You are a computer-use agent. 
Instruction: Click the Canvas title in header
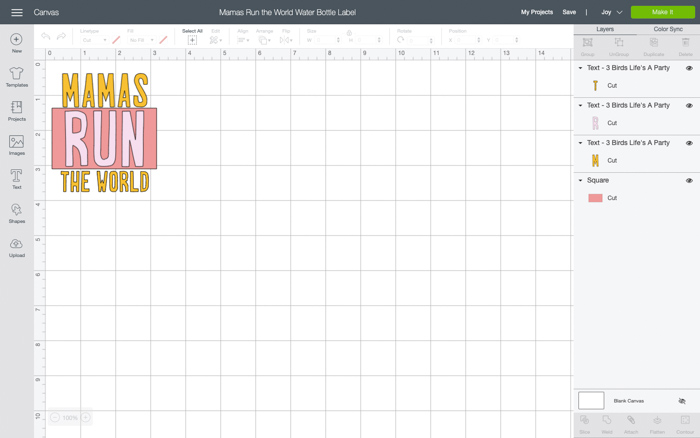(x=46, y=13)
